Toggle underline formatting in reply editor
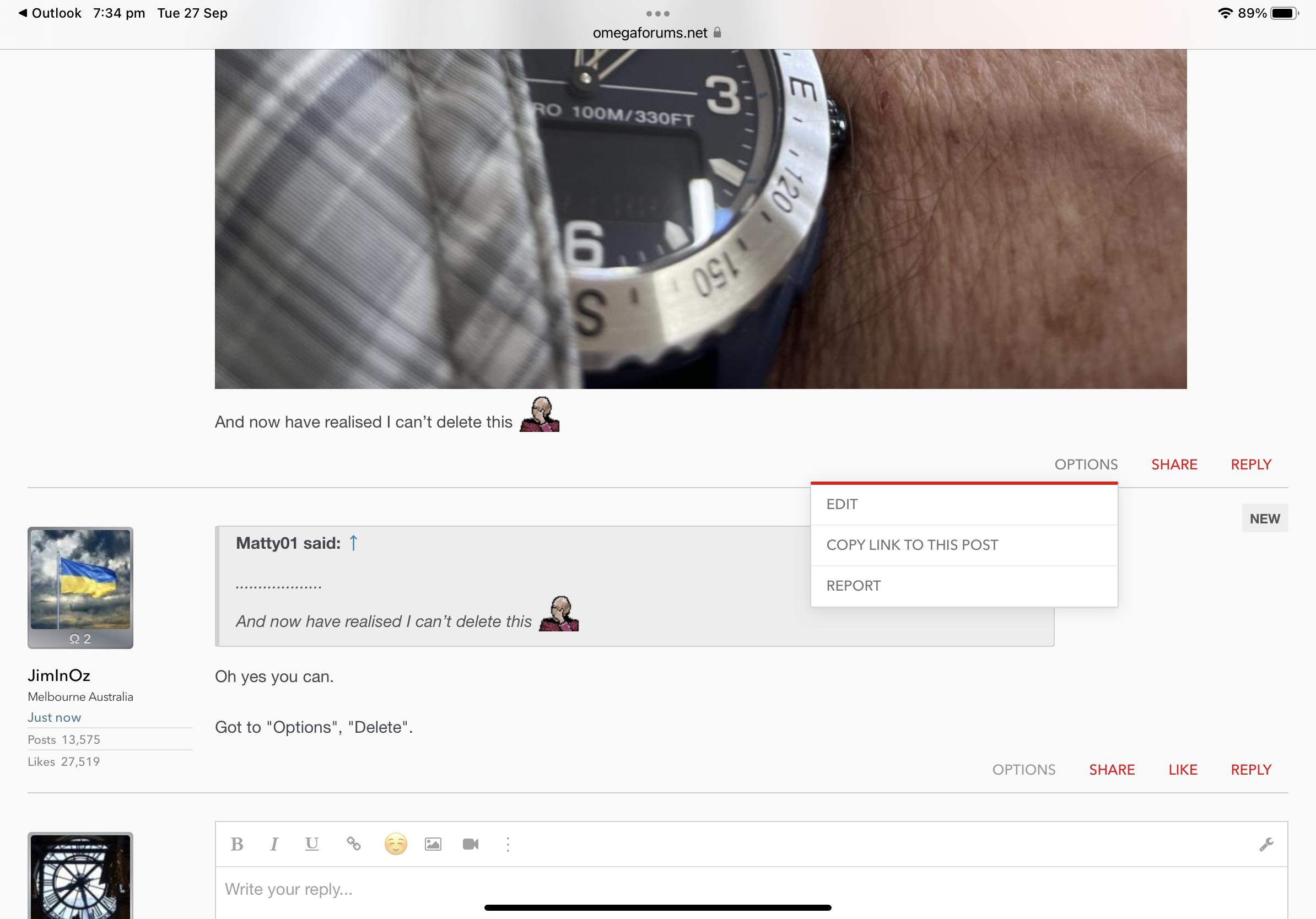The width and height of the screenshot is (1316, 919). pyautogui.click(x=311, y=844)
